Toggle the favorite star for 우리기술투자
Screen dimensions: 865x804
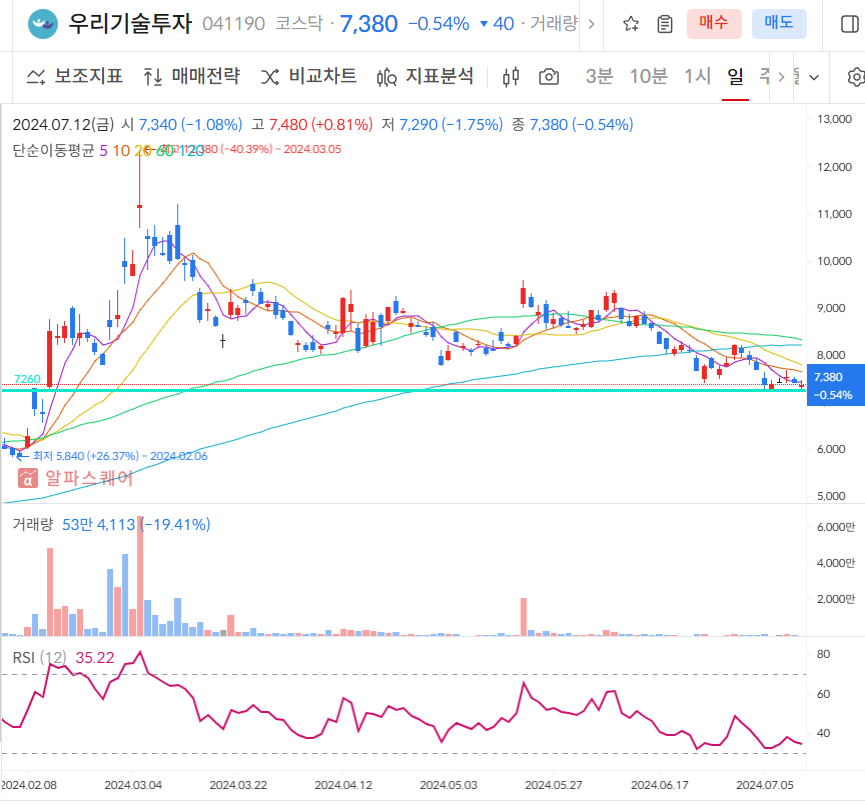[631, 23]
